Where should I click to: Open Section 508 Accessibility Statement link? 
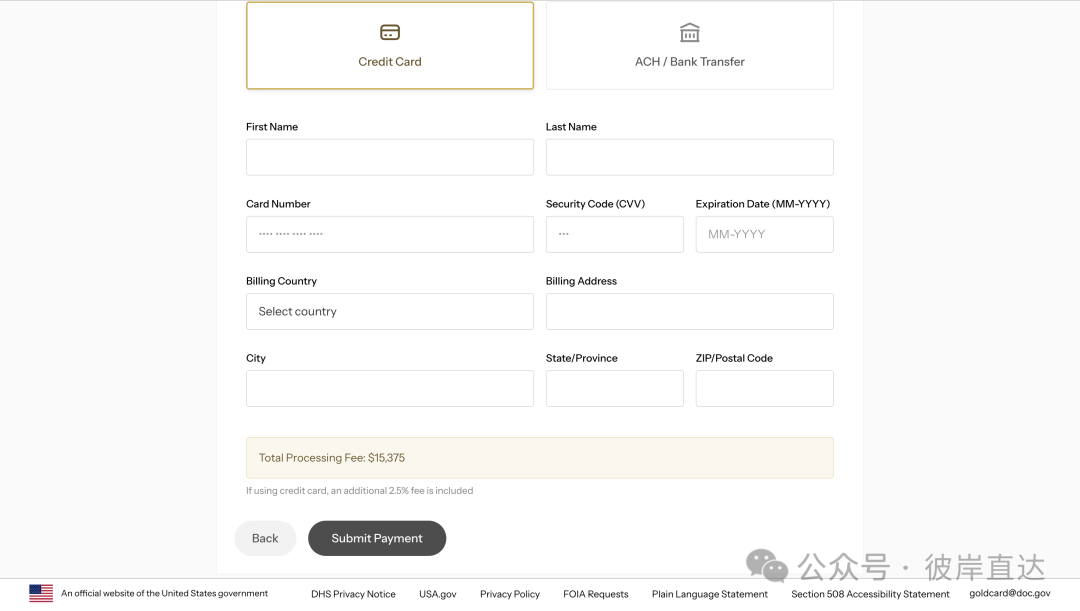coord(870,594)
